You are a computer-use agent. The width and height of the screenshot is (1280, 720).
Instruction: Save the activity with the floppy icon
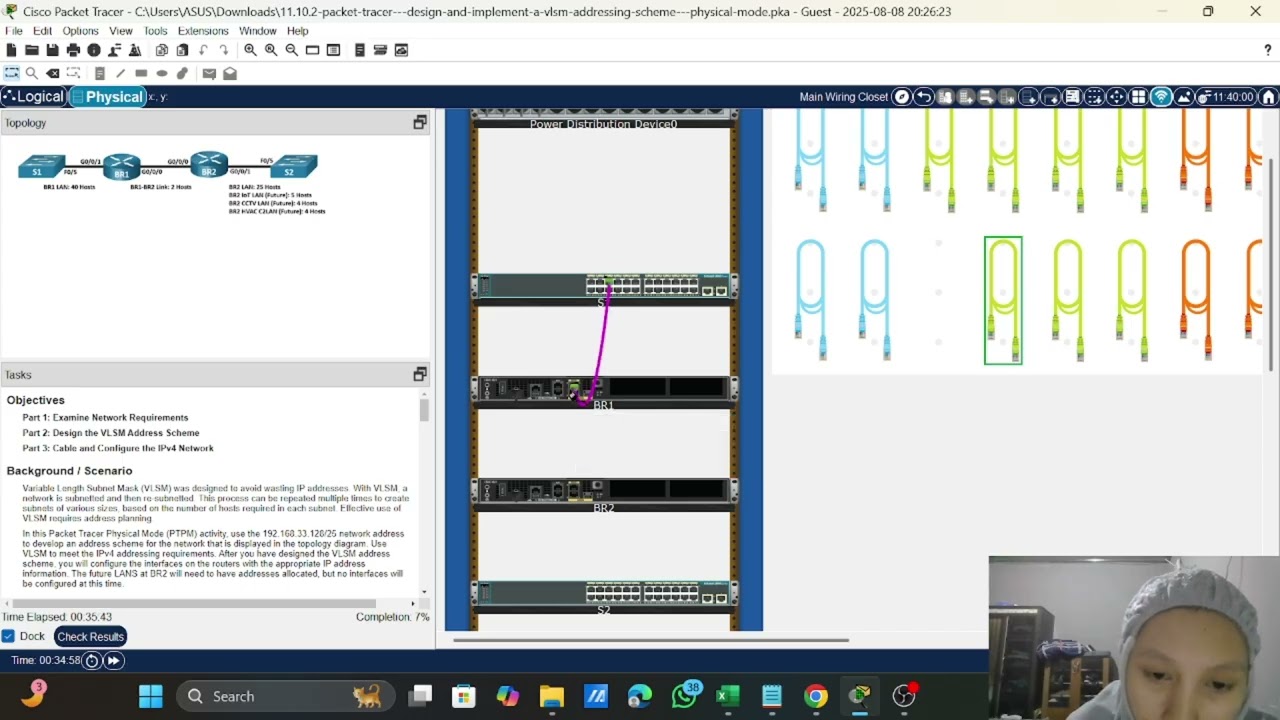[x=52, y=50]
